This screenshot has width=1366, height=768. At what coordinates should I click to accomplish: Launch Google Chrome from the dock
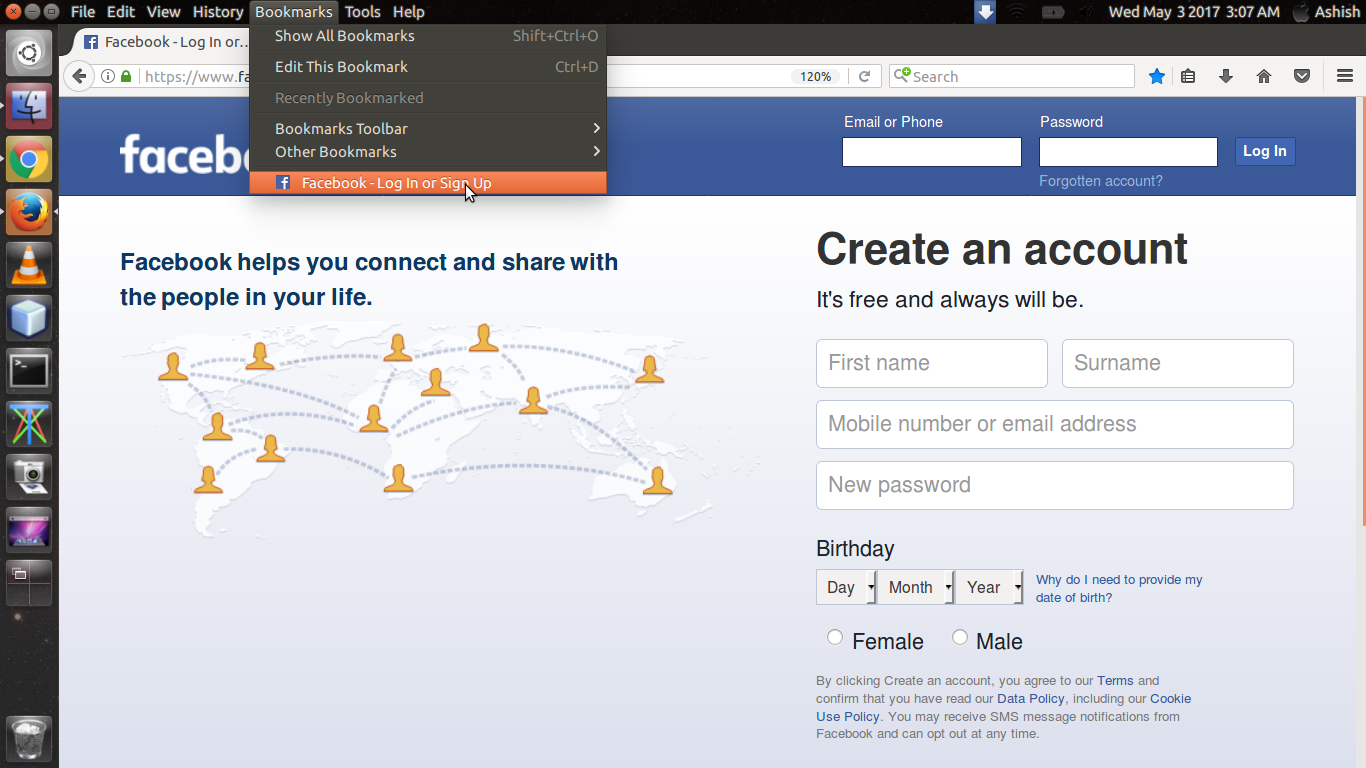pos(29,159)
